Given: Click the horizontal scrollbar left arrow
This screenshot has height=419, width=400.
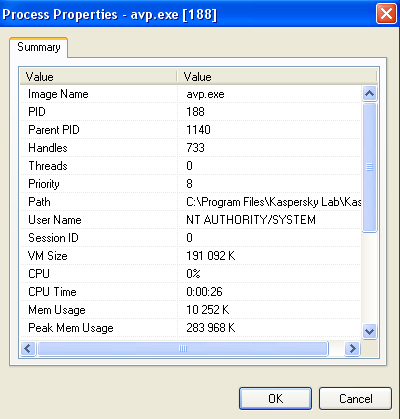Looking at the screenshot, I should [28, 349].
